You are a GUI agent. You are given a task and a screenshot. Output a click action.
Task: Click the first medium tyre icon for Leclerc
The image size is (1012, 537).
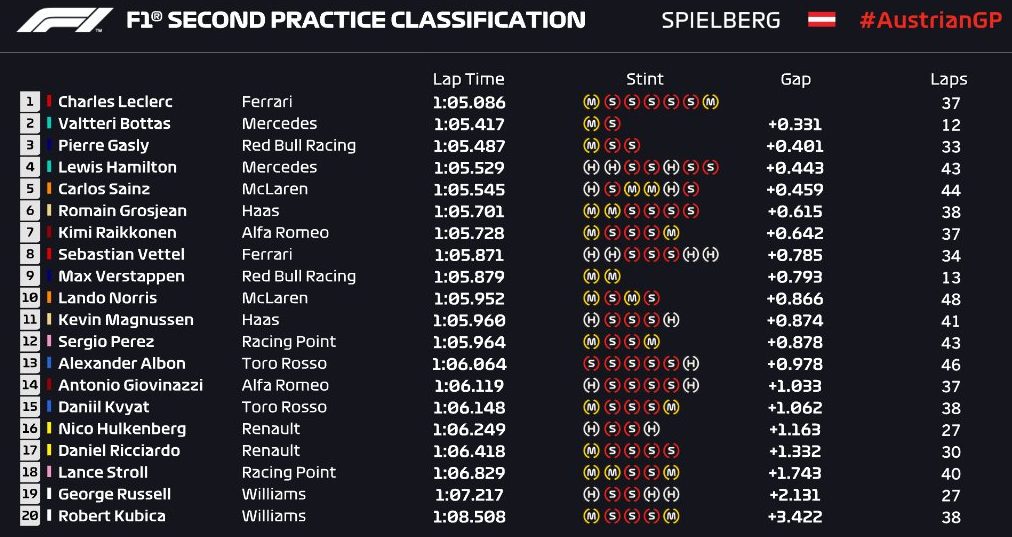pos(591,101)
